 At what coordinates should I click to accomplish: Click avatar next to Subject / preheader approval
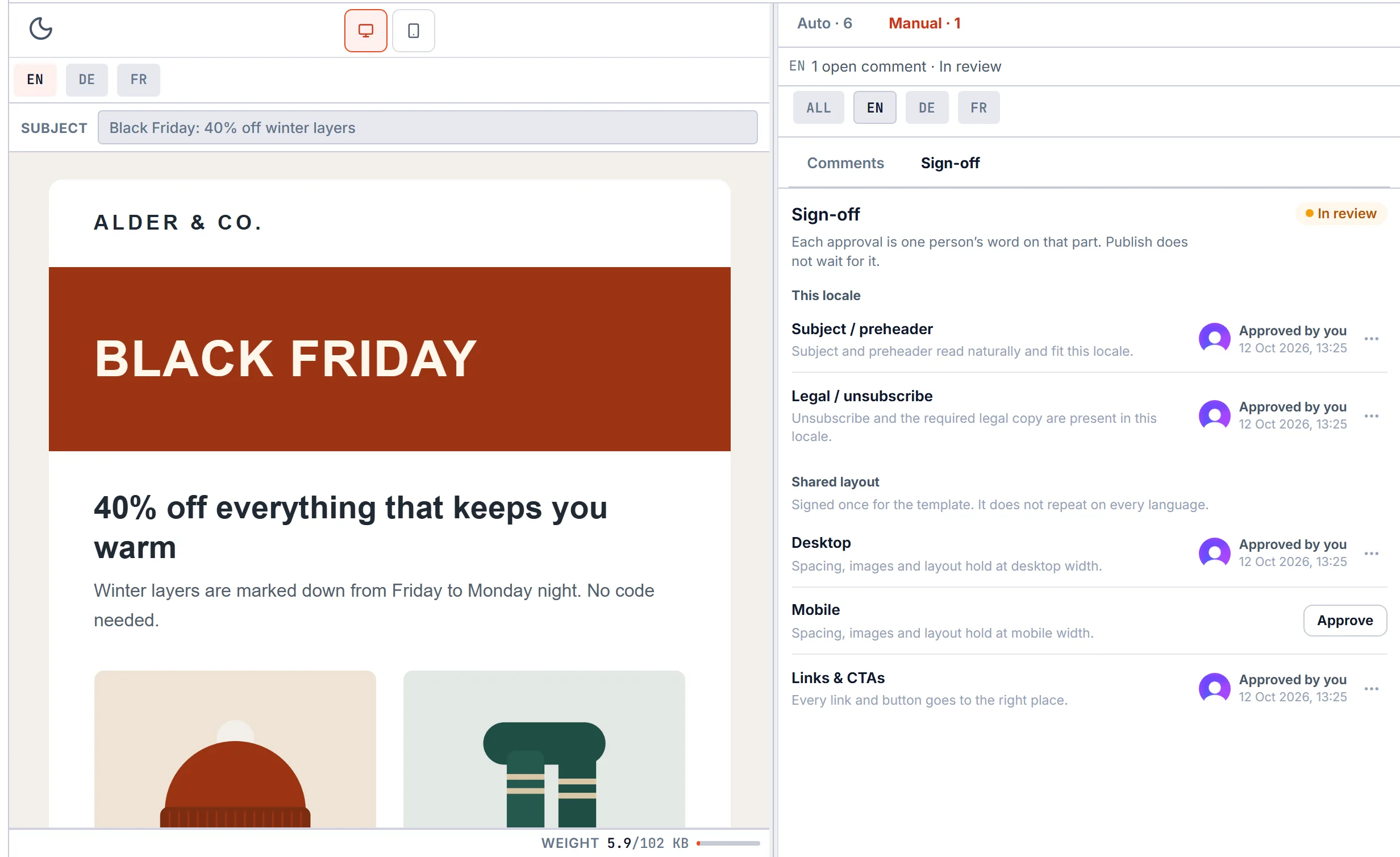(x=1214, y=339)
